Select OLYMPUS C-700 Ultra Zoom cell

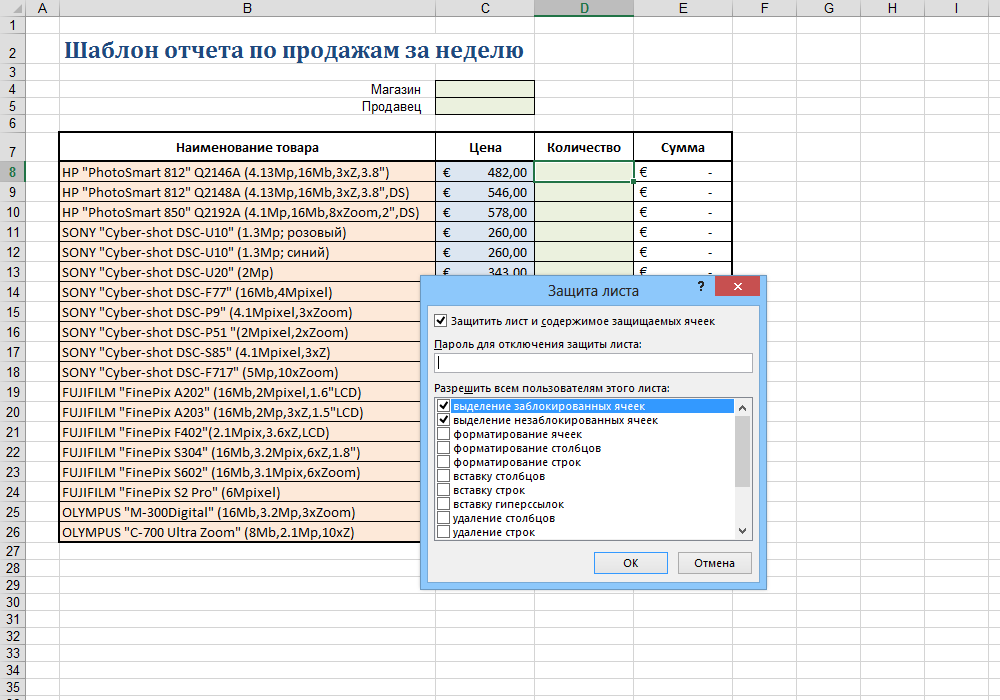click(x=240, y=532)
